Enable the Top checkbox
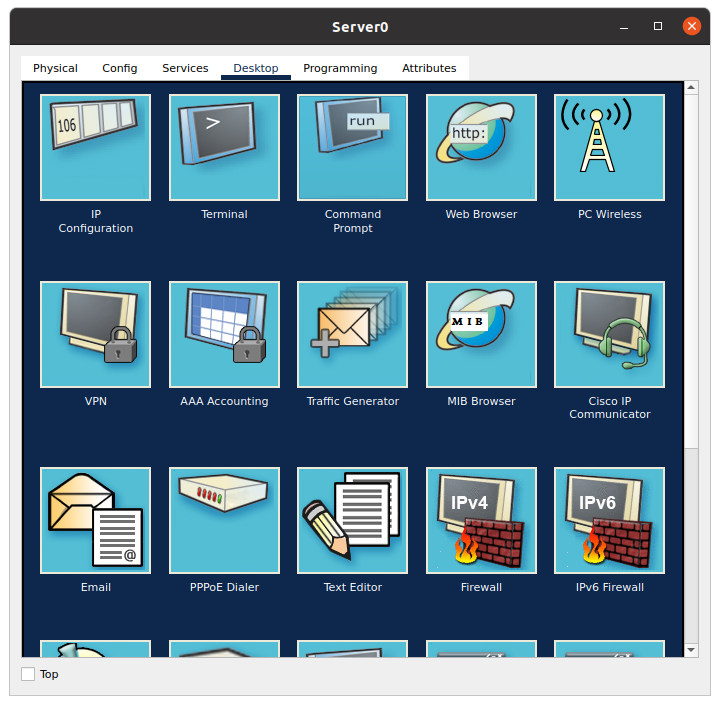720x705 pixels. point(28,674)
